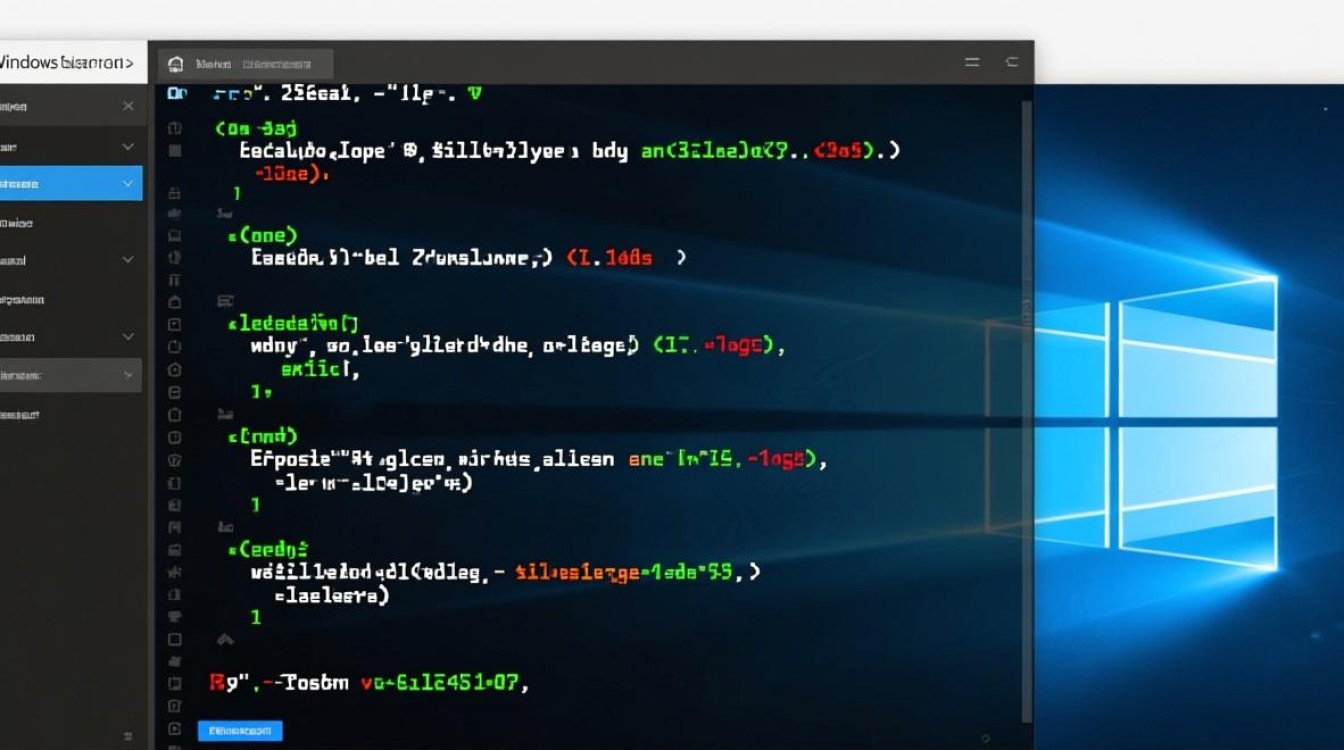Click the home icon in the tab bar
The height and width of the screenshot is (750, 1344).
coord(176,64)
